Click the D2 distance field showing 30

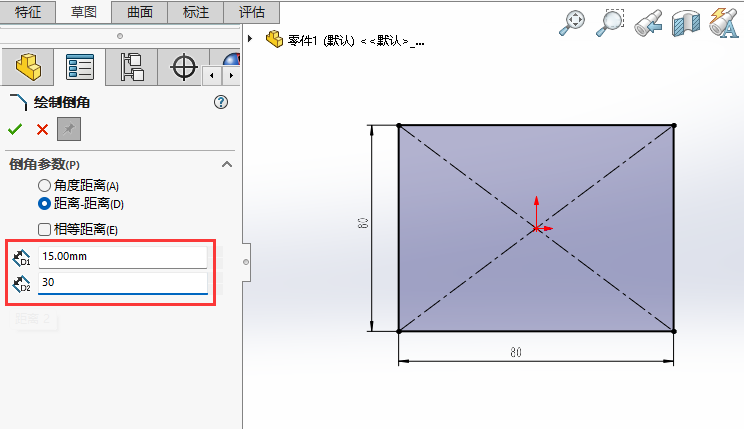[123, 282]
